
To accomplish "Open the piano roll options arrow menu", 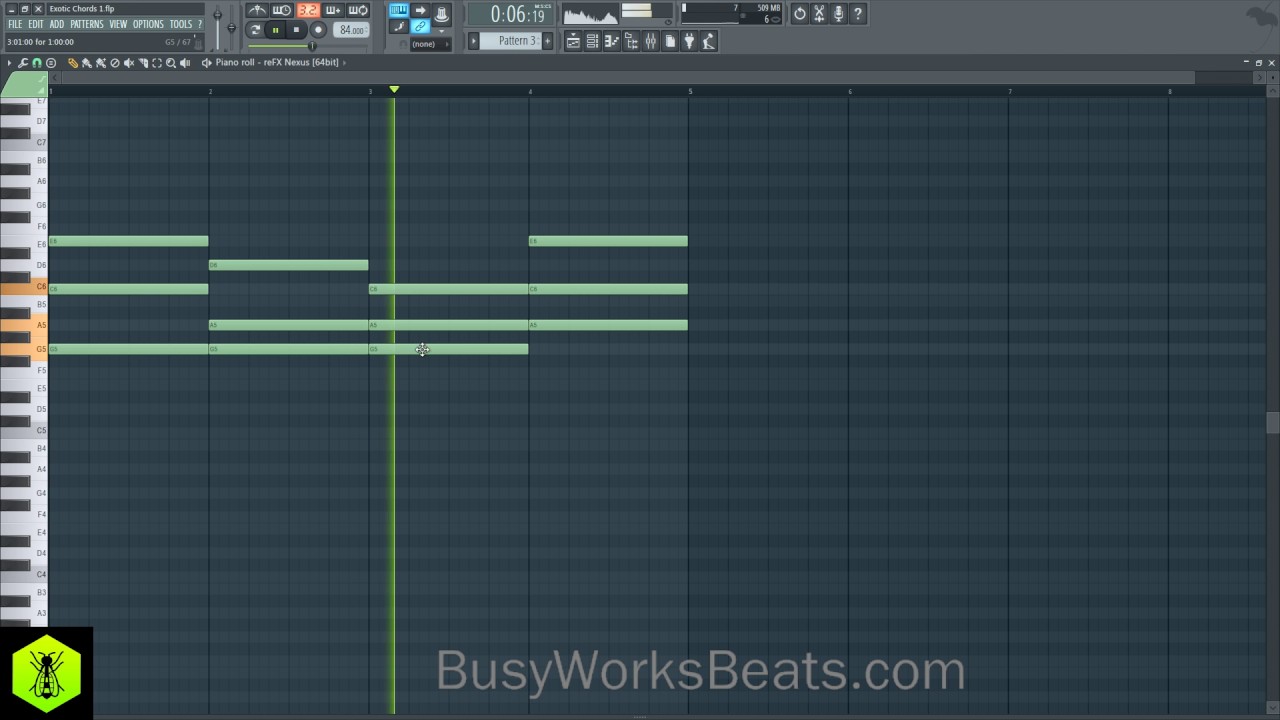I will 9,62.
